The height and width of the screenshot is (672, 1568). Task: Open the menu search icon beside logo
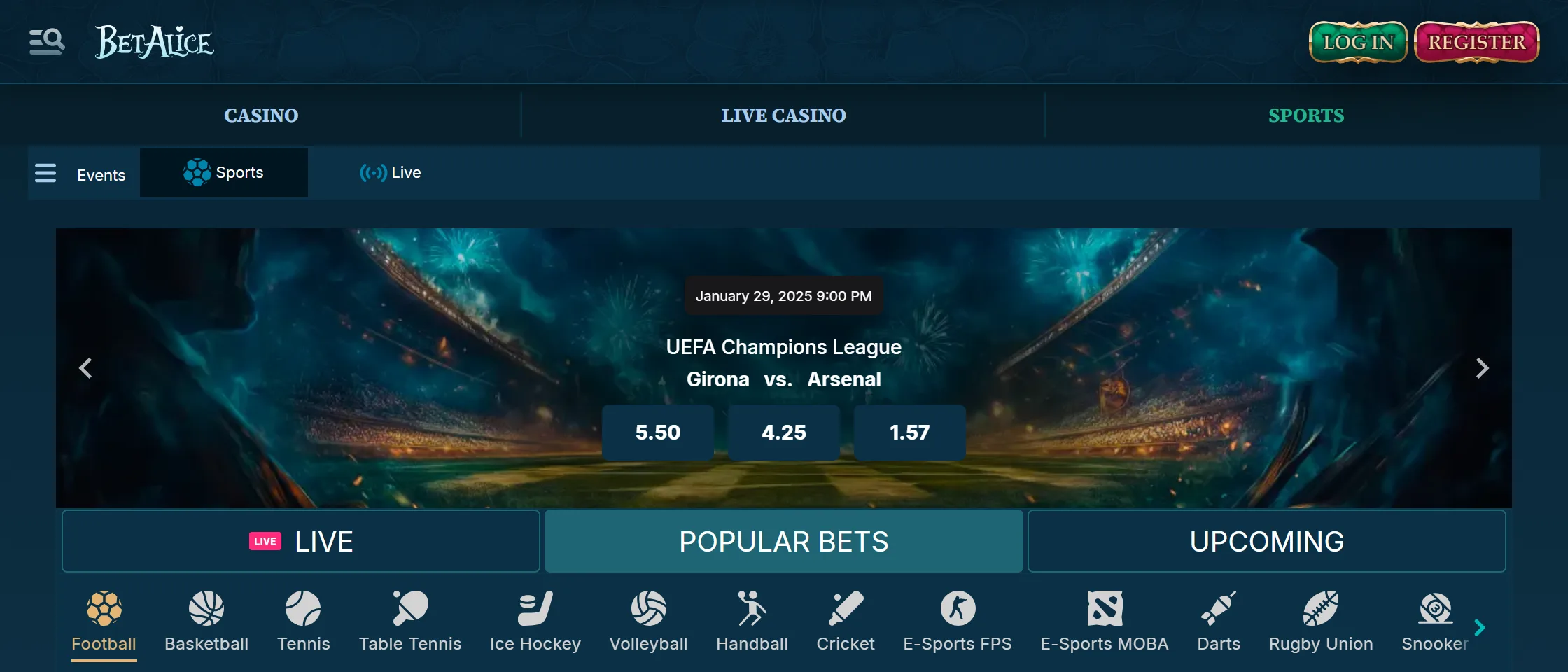(47, 42)
